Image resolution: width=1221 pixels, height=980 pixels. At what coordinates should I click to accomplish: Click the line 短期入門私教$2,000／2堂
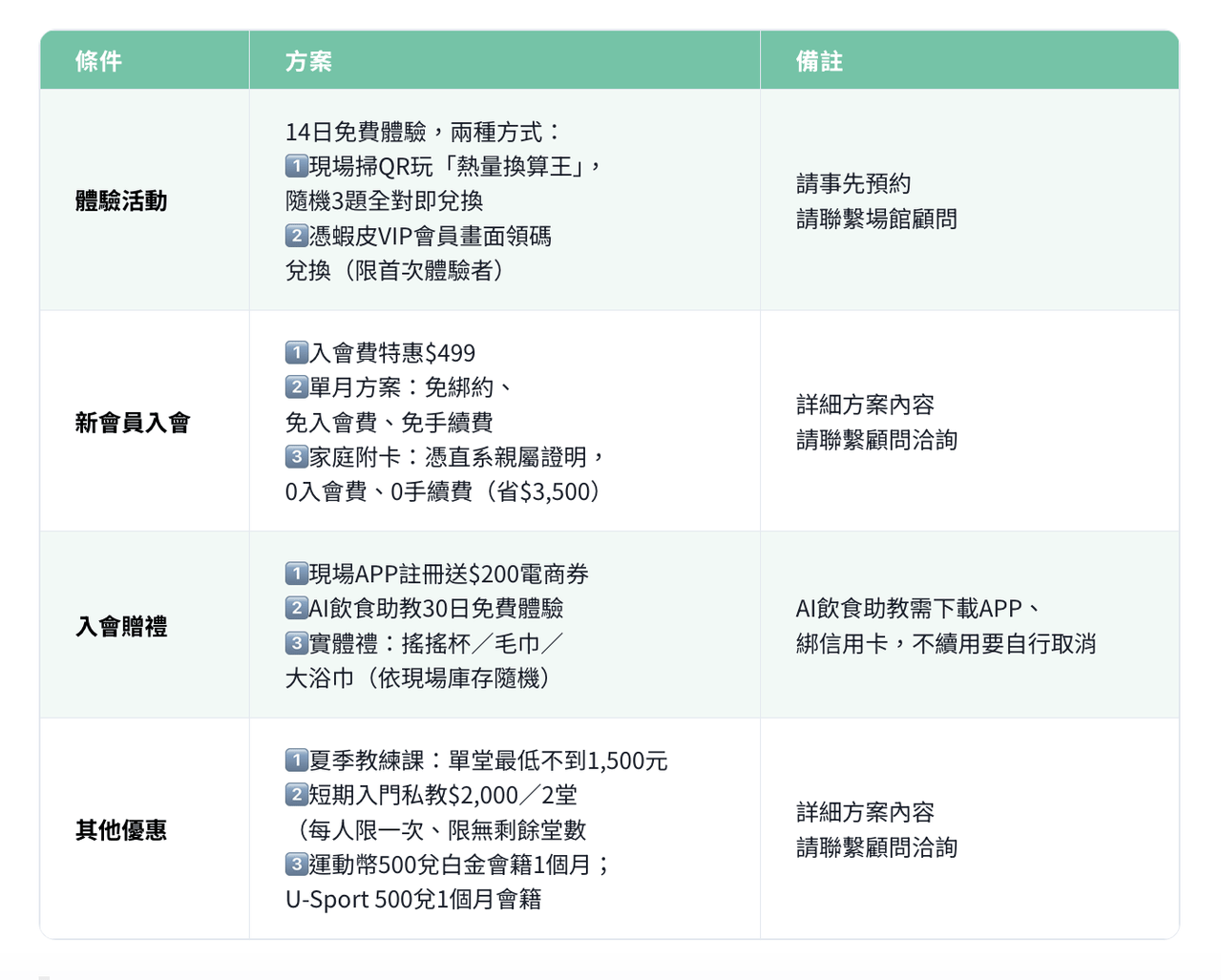tap(432, 795)
